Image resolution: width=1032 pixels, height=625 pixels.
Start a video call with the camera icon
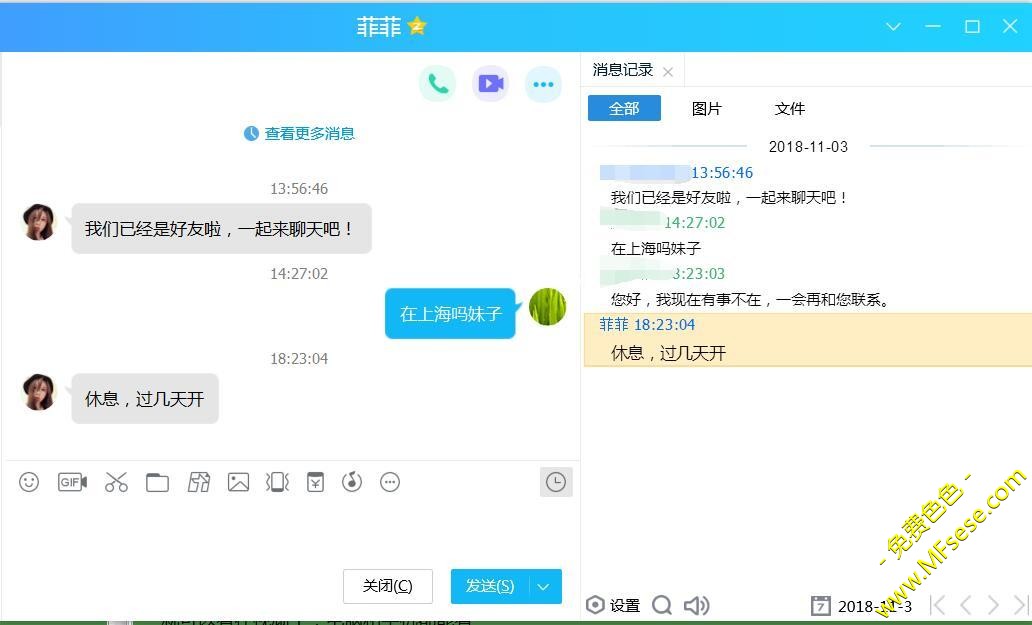click(x=490, y=84)
